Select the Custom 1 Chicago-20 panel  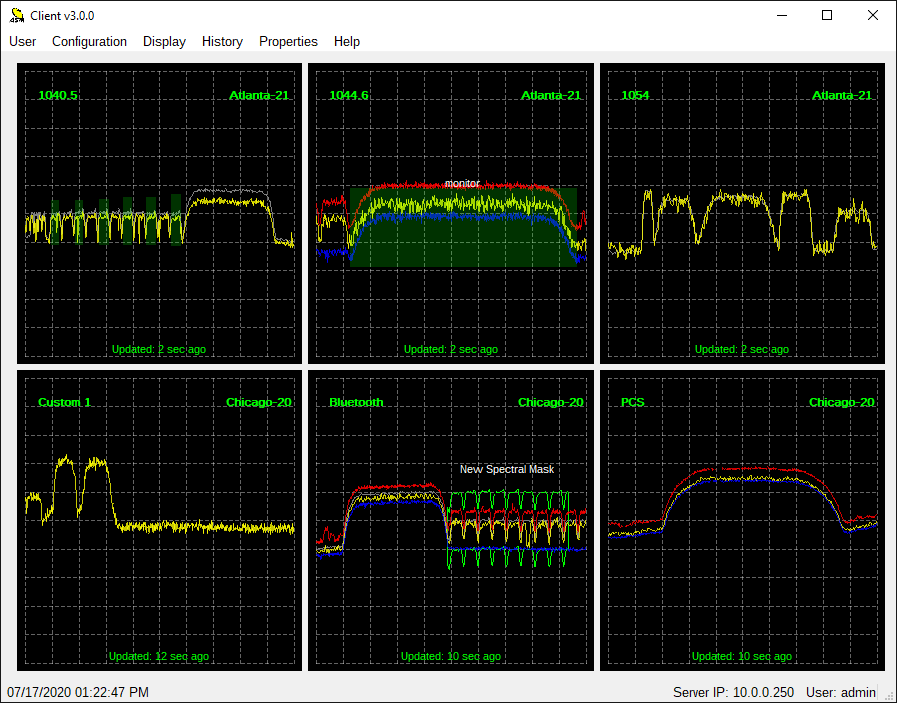[x=160, y=521]
